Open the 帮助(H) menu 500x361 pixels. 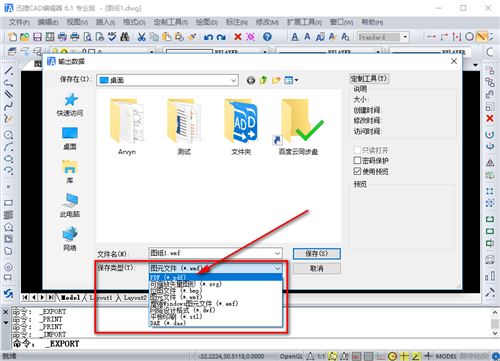pos(372,22)
